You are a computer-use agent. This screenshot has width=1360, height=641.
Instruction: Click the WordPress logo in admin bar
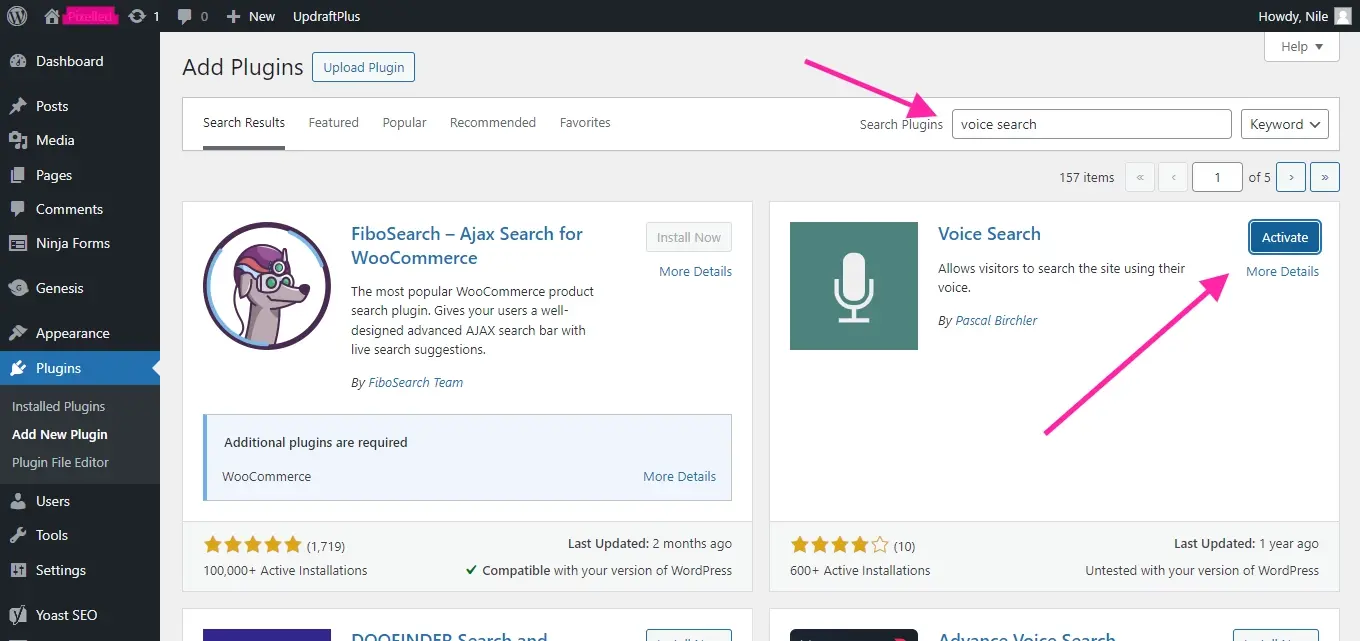[17, 16]
